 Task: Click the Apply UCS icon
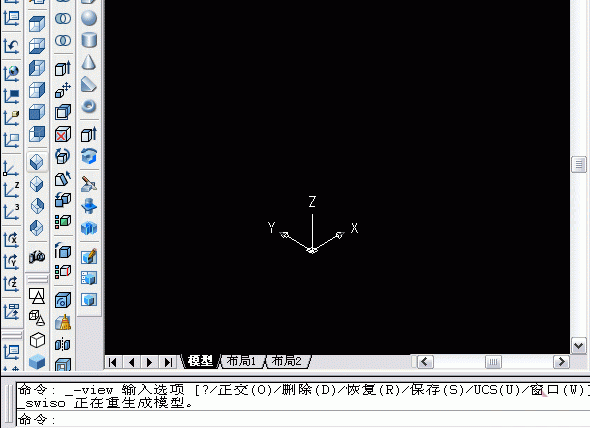tap(11, 312)
